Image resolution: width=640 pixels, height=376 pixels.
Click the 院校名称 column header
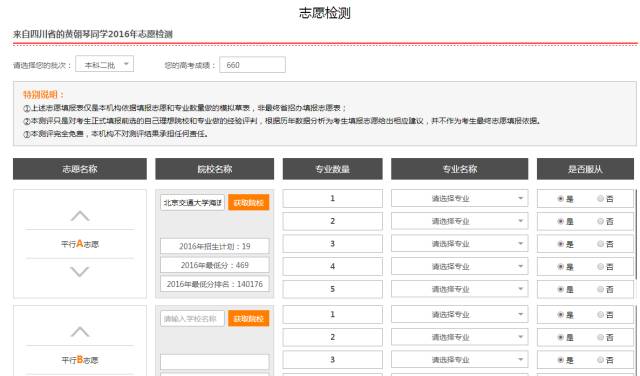click(215, 169)
